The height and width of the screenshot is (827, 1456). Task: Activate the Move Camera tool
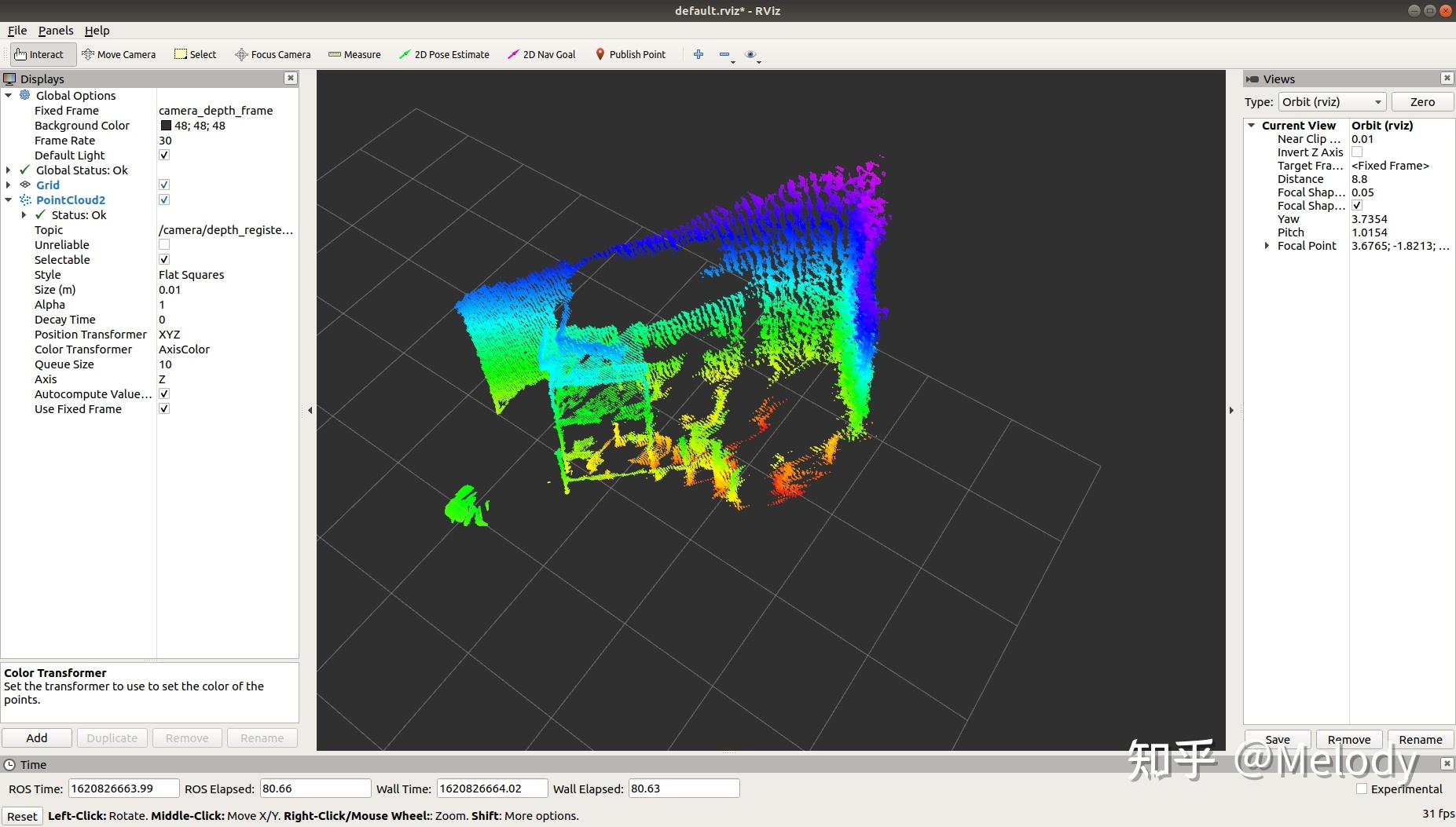[119, 54]
